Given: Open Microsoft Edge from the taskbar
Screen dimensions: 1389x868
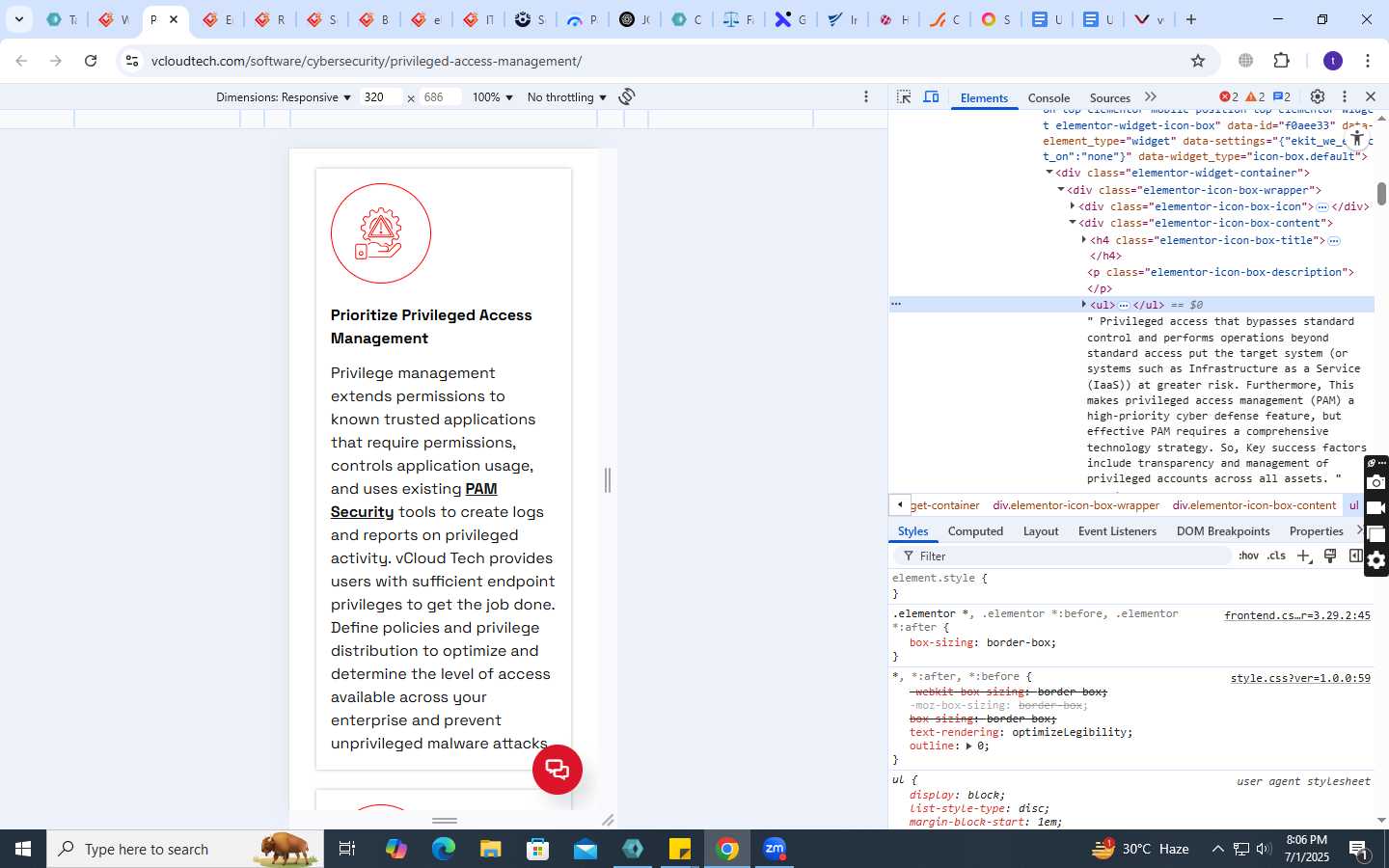Looking at the screenshot, I should [x=443, y=849].
